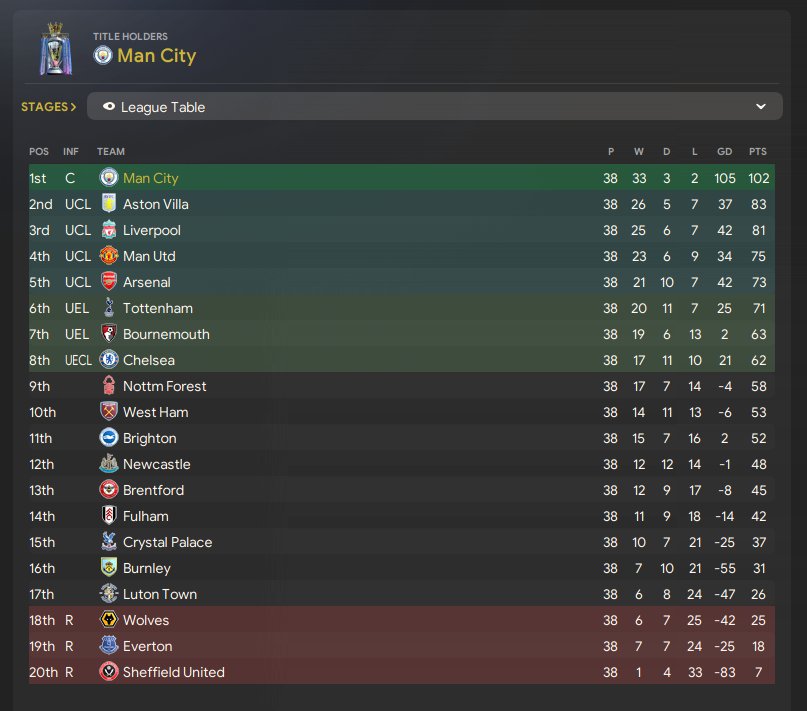
Task: Click the Man City crest in the header
Action: (x=103, y=55)
